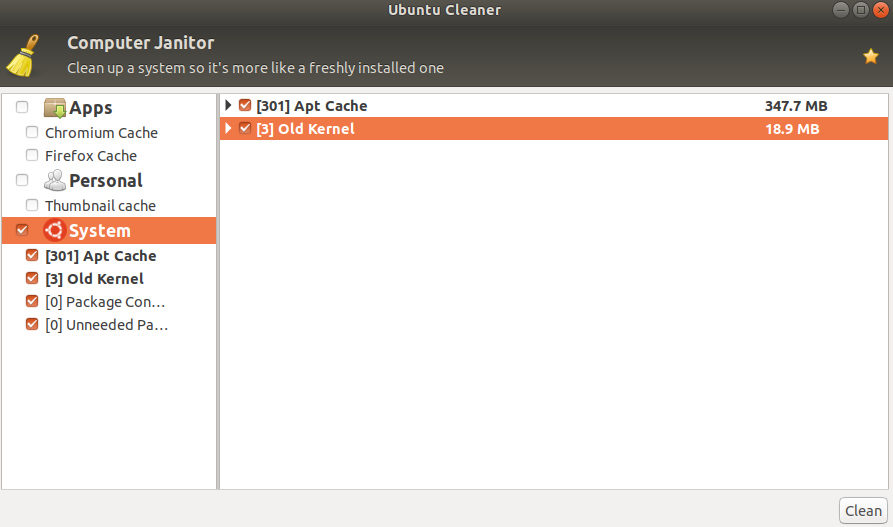The width and height of the screenshot is (893, 527).
Task: Uncheck Apt Cache checkbox in results list
Action: coord(245,105)
